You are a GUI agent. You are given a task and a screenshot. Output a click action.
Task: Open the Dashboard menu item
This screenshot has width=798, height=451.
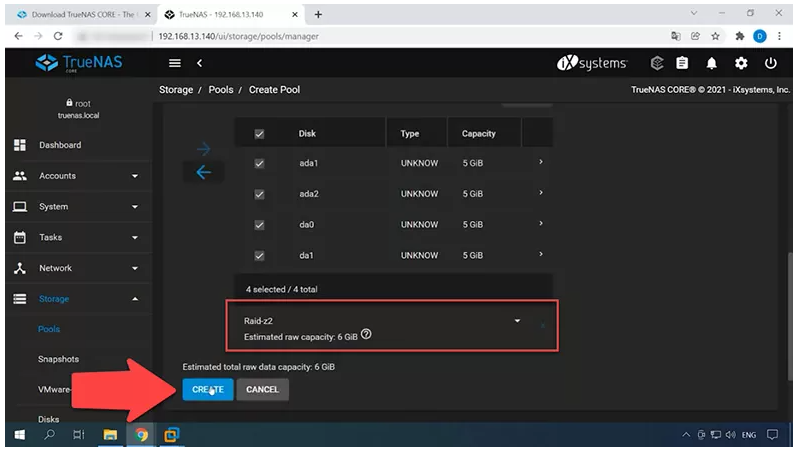pyautogui.click(x=60, y=145)
